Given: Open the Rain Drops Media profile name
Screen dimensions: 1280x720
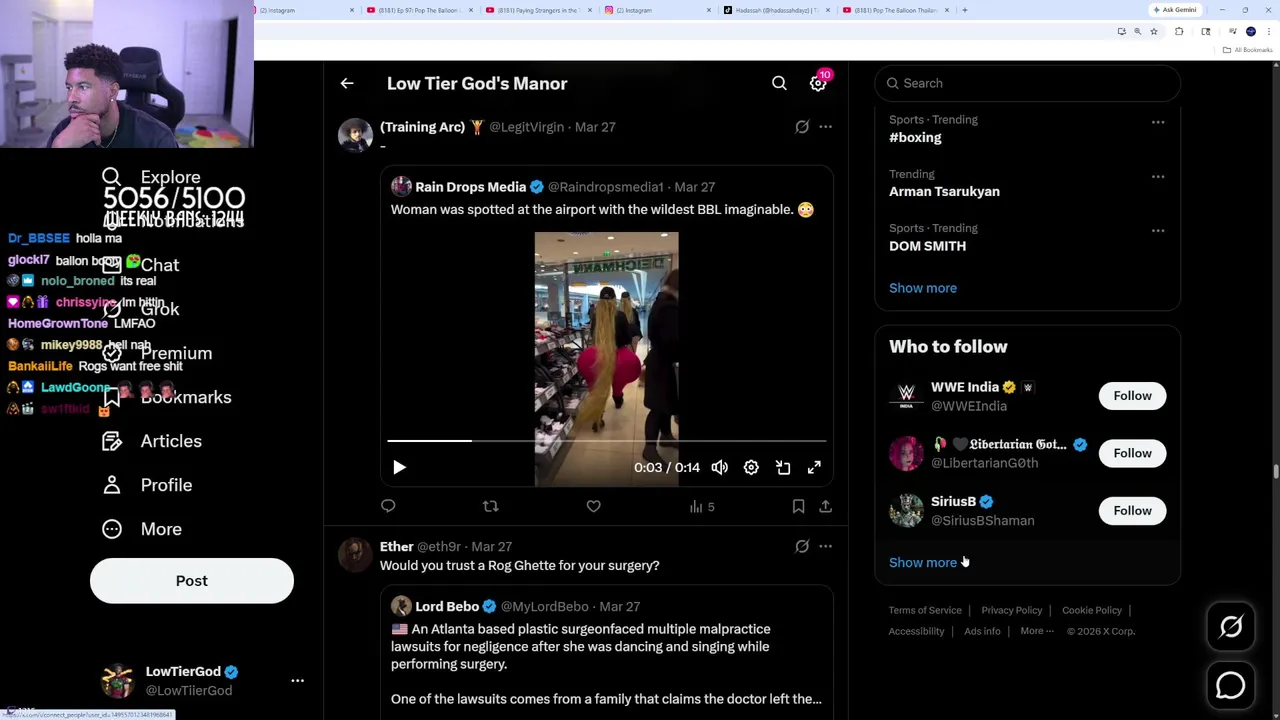Looking at the screenshot, I should [470, 187].
